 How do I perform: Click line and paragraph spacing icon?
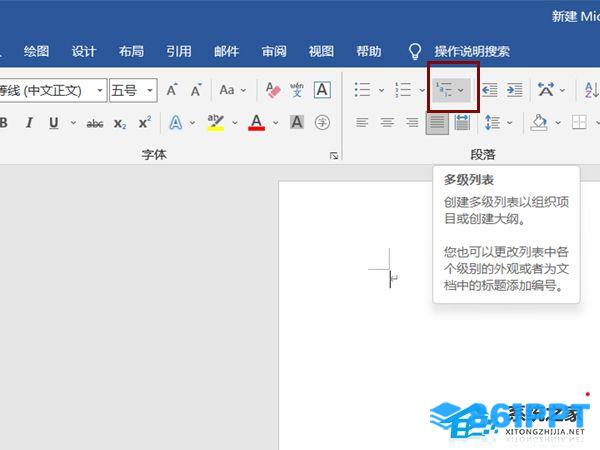pyautogui.click(x=492, y=123)
